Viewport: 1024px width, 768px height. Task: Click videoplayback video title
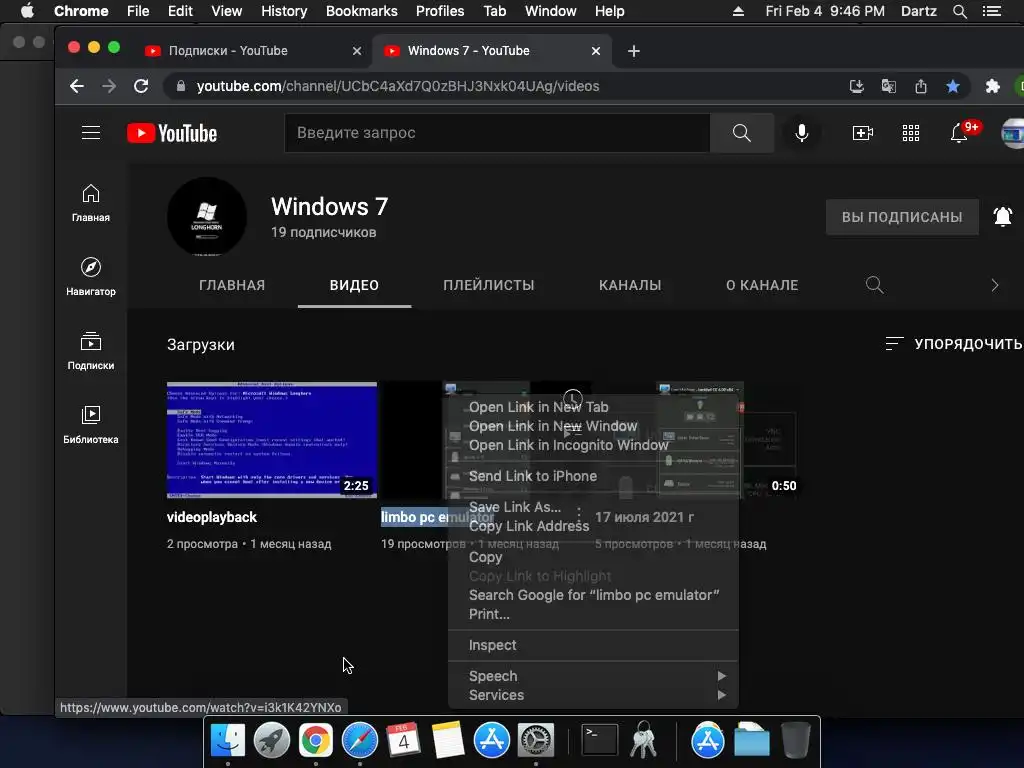pyautogui.click(x=212, y=517)
